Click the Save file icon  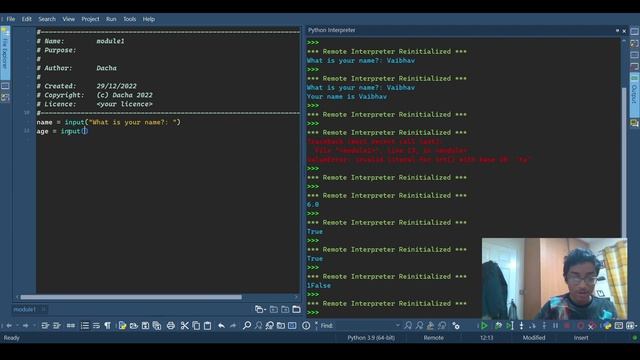(x=145, y=326)
